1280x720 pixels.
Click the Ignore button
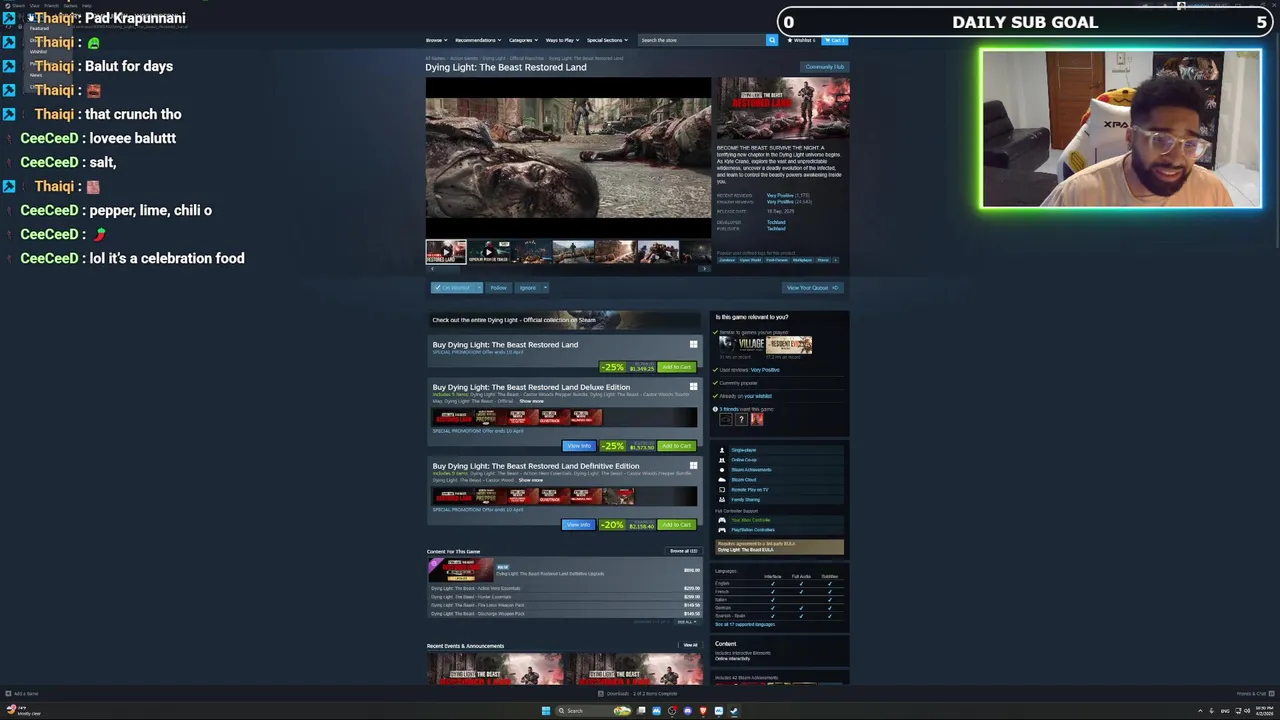click(528, 288)
